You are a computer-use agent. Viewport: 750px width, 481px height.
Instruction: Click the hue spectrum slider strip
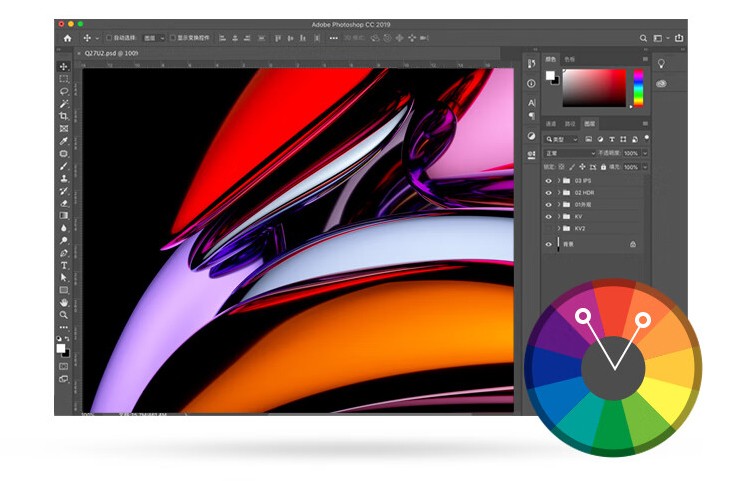(639, 88)
